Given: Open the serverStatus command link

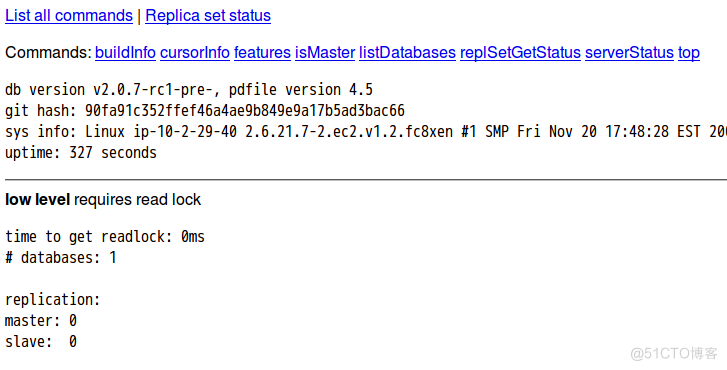Looking at the screenshot, I should click(x=629, y=53).
